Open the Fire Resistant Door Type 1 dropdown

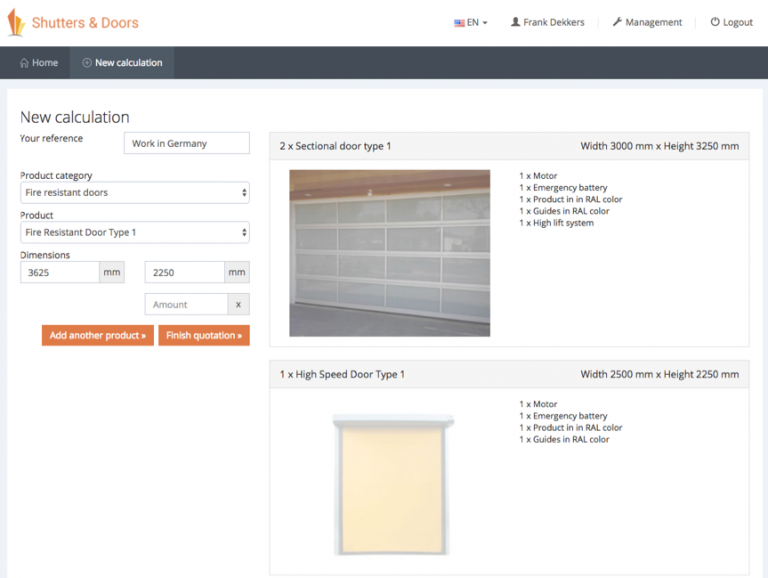[x=135, y=232]
